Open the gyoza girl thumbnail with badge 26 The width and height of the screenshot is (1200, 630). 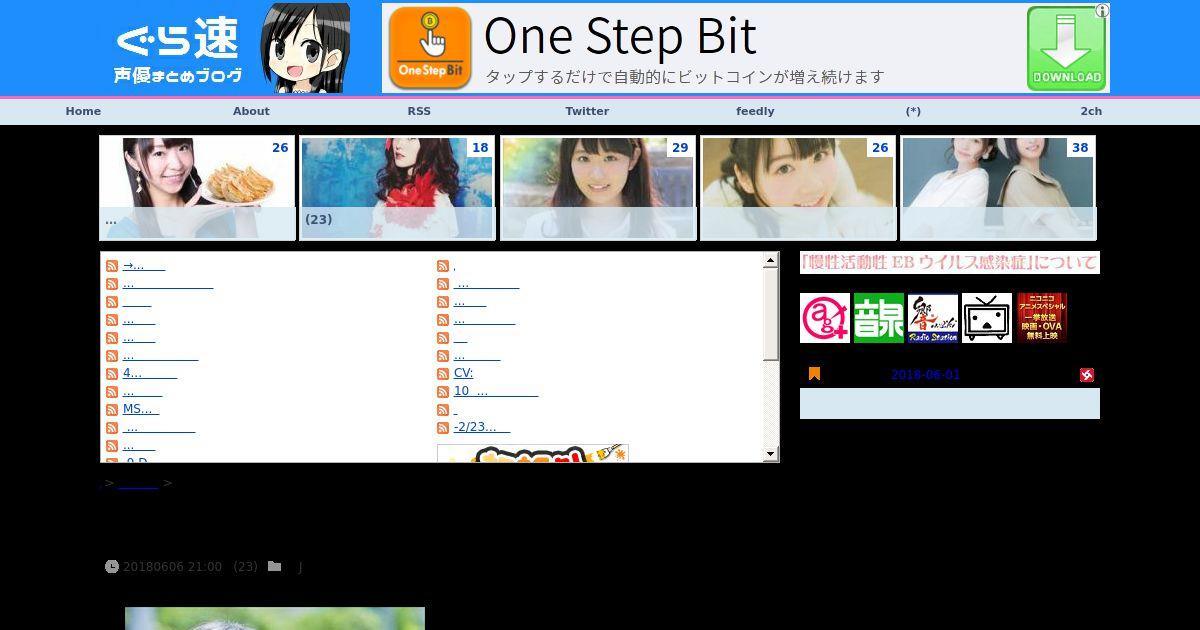pos(197,188)
